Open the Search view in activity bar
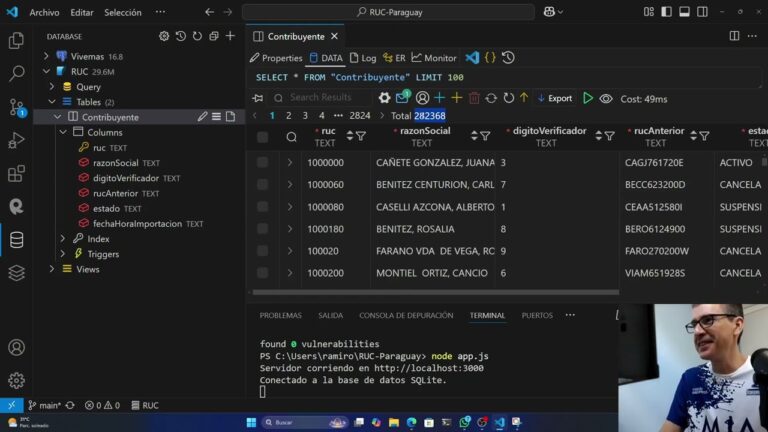The width and height of the screenshot is (768, 432). coord(16,73)
